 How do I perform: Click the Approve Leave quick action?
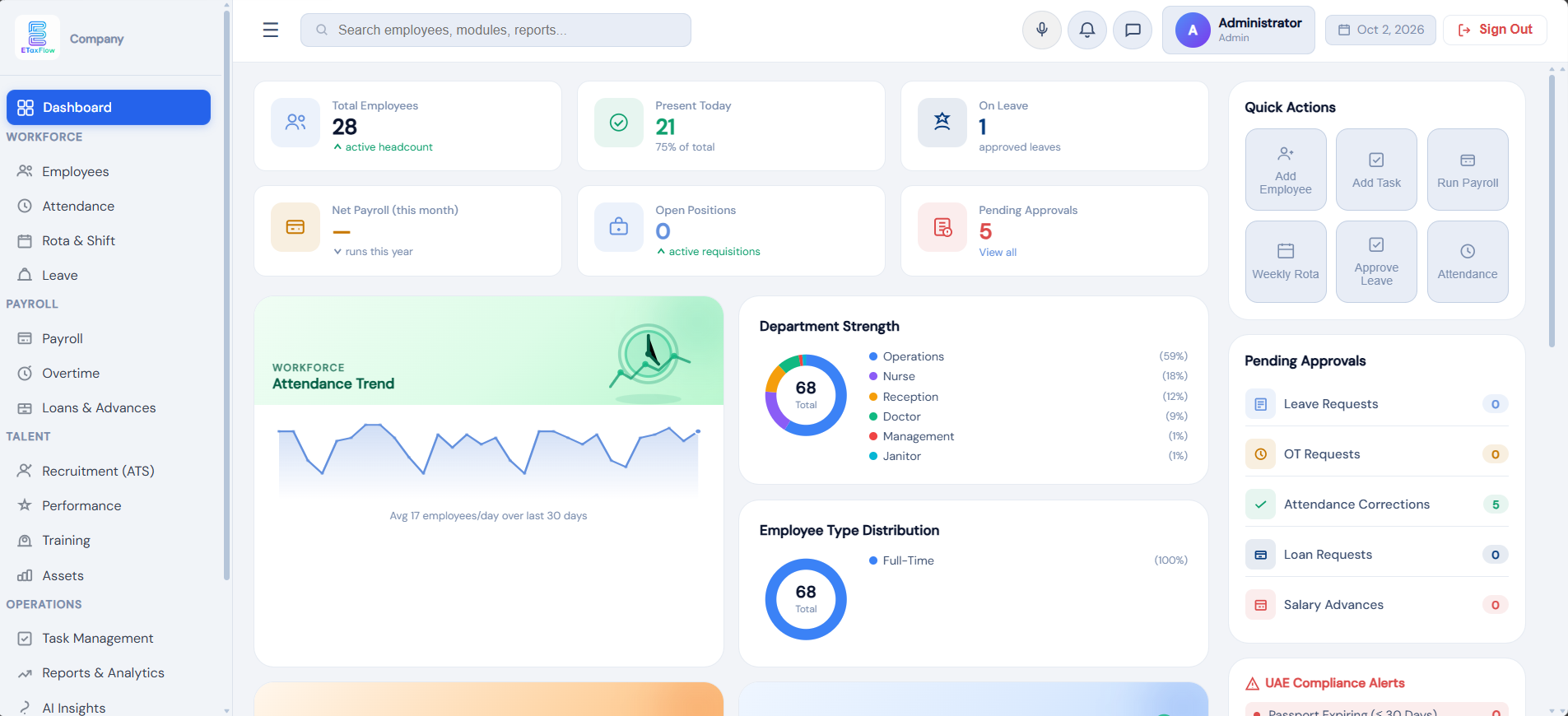(1376, 262)
